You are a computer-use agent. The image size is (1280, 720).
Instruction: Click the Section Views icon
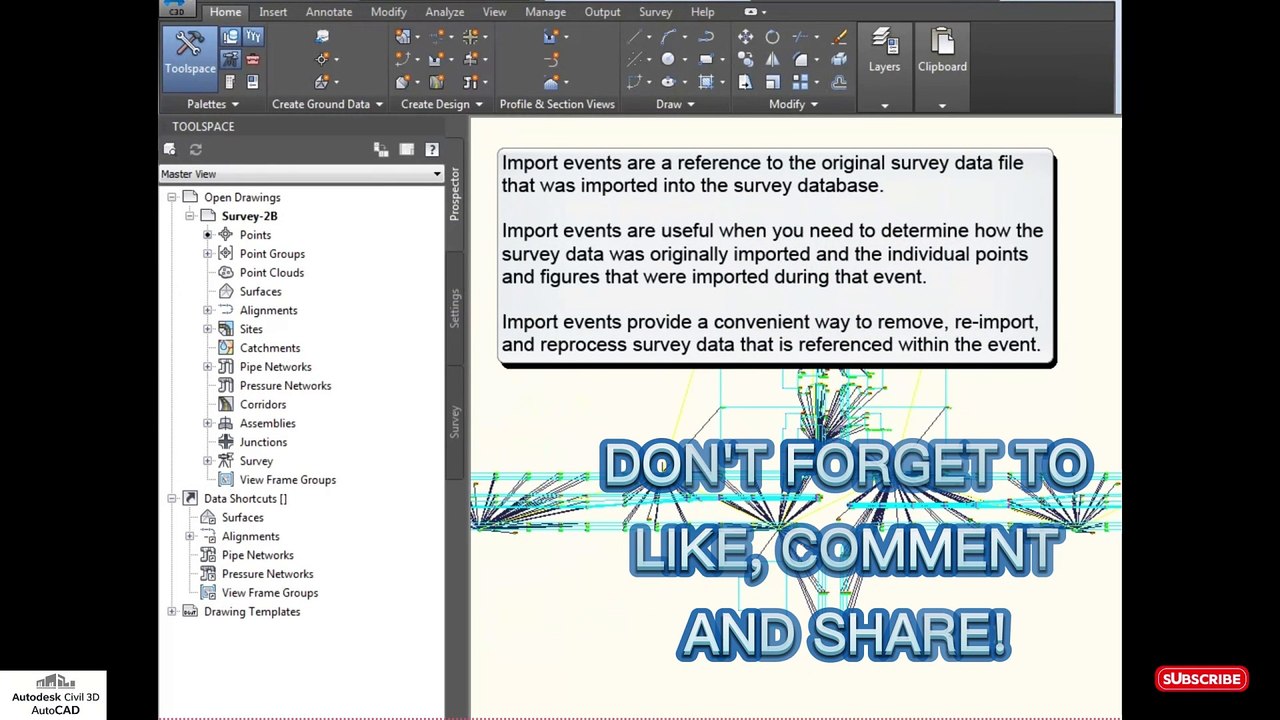[551, 83]
